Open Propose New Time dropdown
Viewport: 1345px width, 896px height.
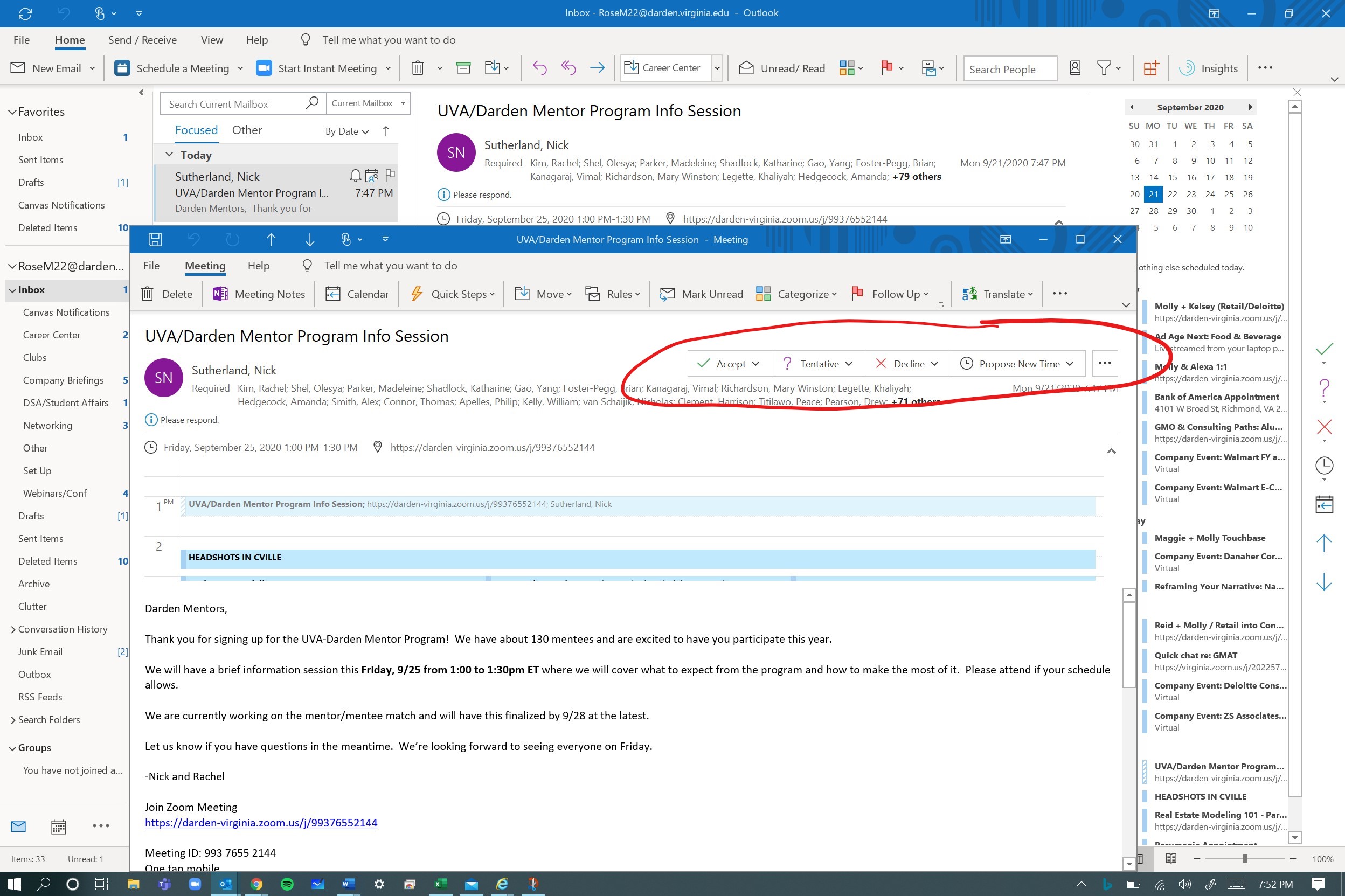coord(1070,364)
